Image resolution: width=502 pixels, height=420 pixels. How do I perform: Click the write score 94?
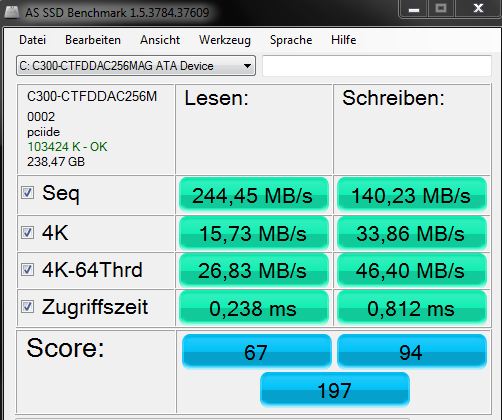click(x=412, y=351)
